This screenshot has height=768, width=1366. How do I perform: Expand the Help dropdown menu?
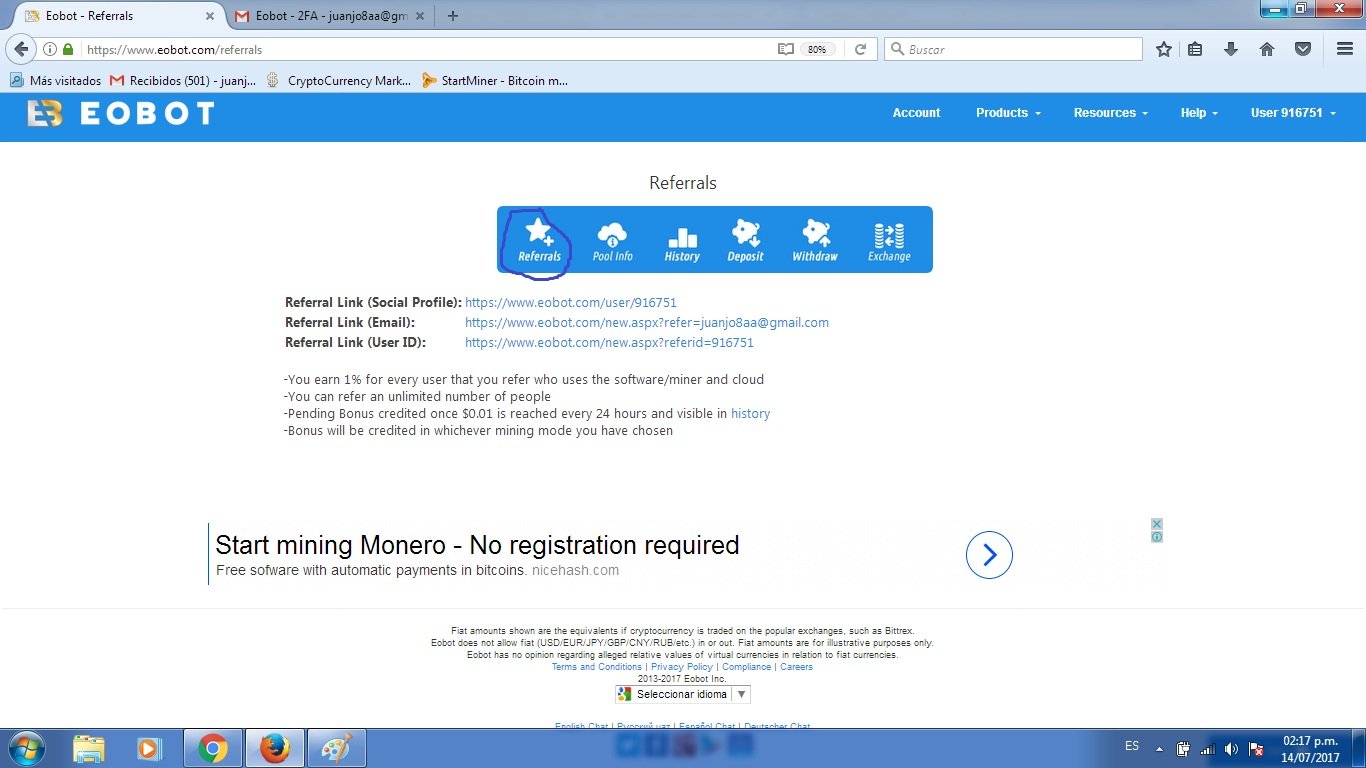click(1199, 113)
